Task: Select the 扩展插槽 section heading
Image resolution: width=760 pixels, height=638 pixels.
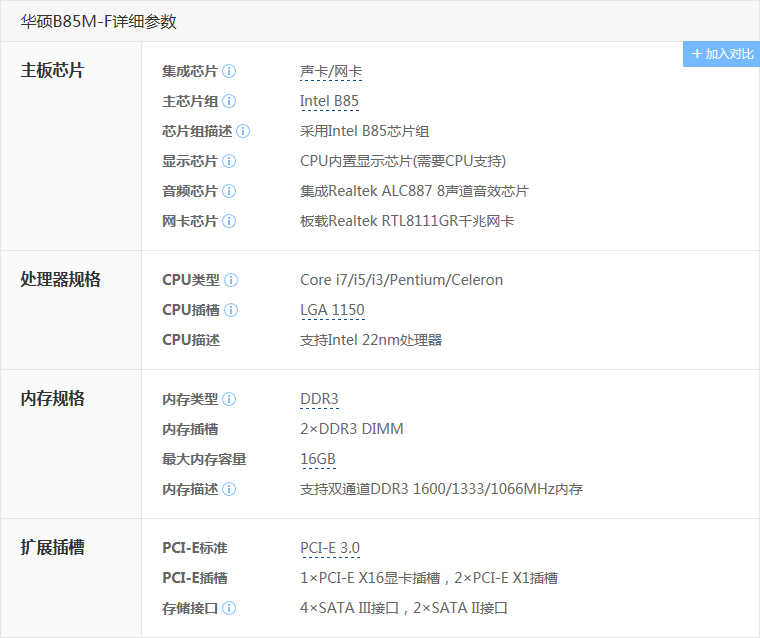Action: pyautogui.click(x=52, y=548)
